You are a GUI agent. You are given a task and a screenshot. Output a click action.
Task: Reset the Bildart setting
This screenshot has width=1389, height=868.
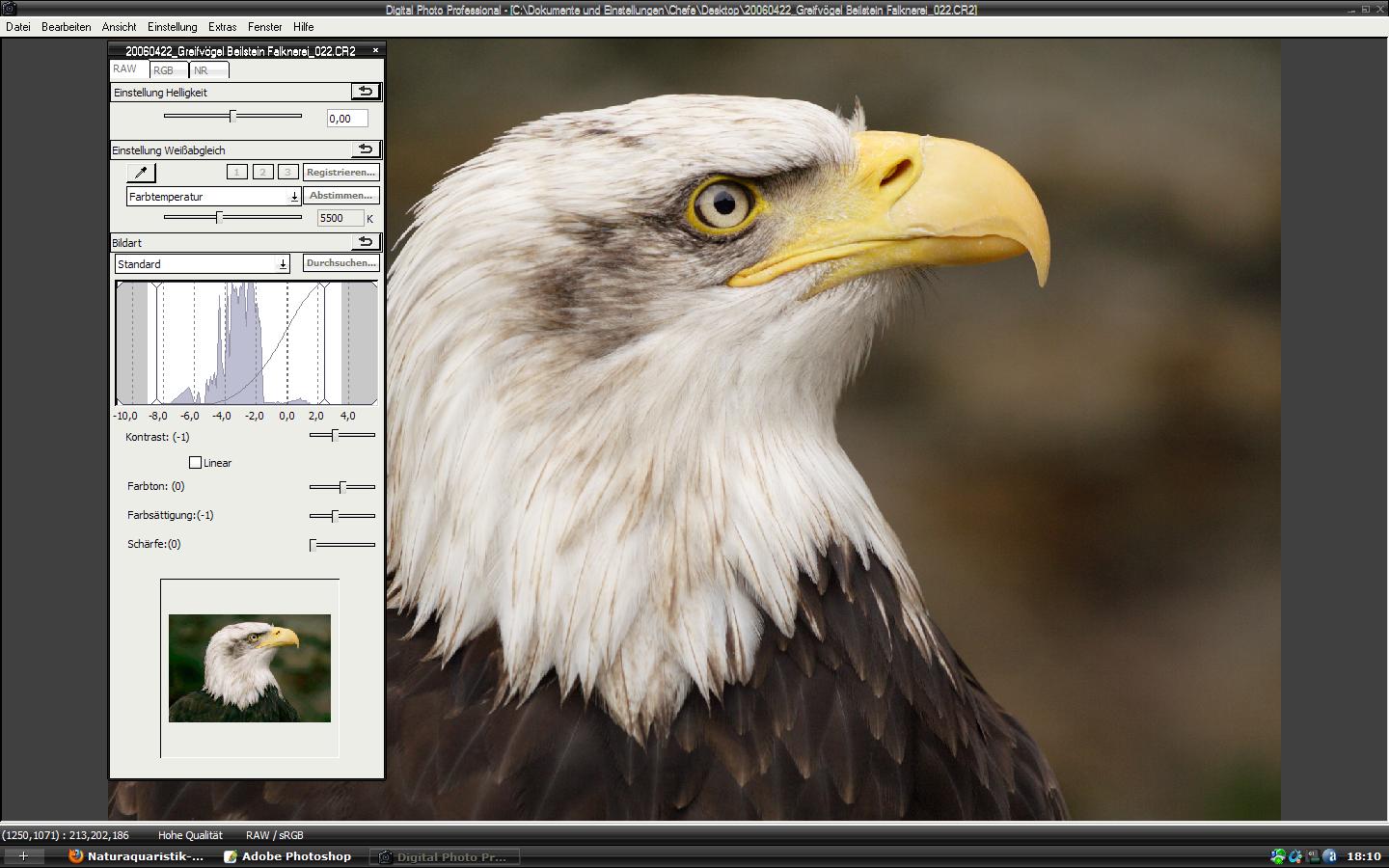pyautogui.click(x=366, y=242)
